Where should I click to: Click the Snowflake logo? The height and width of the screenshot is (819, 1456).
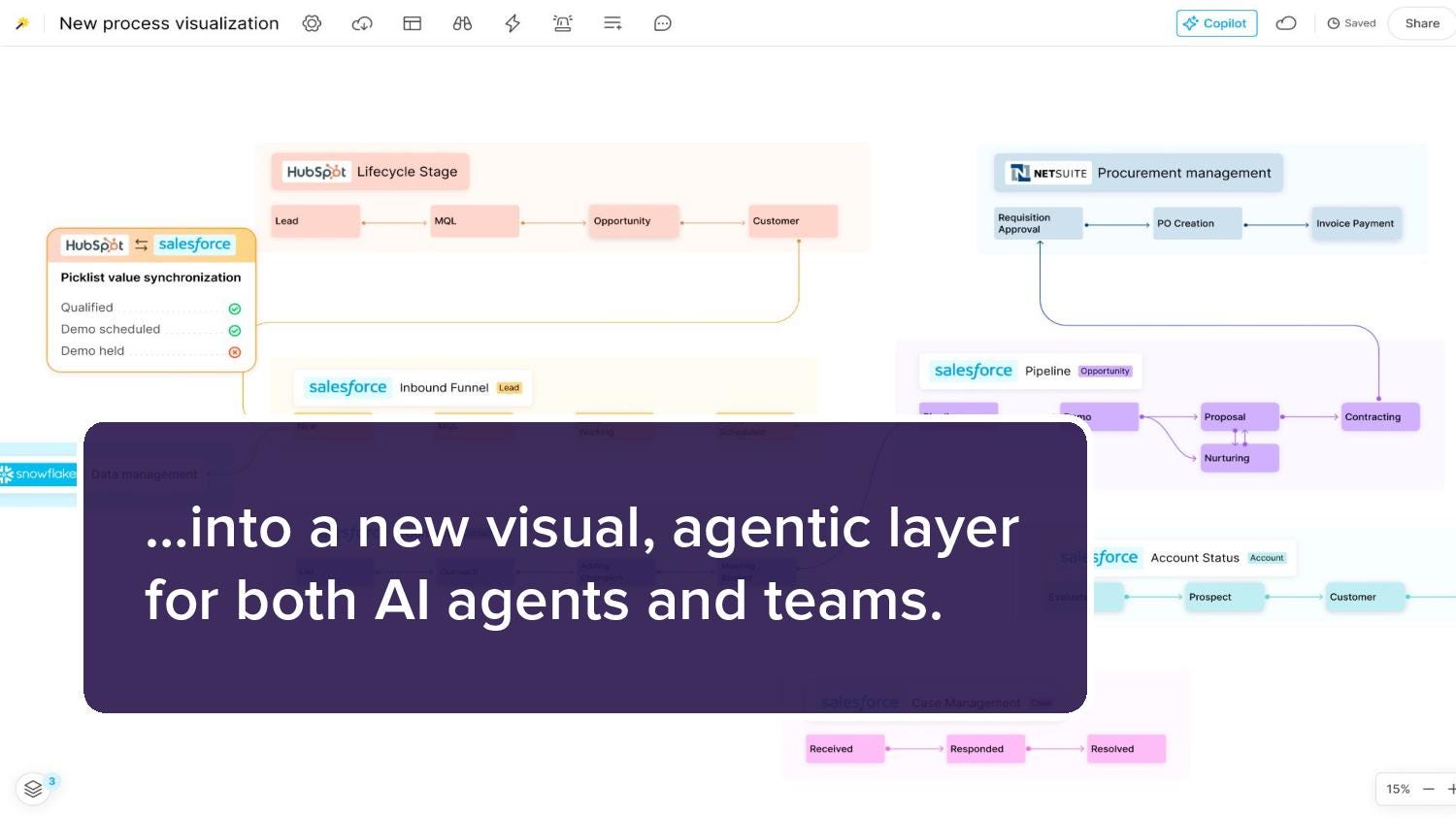coord(39,474)
